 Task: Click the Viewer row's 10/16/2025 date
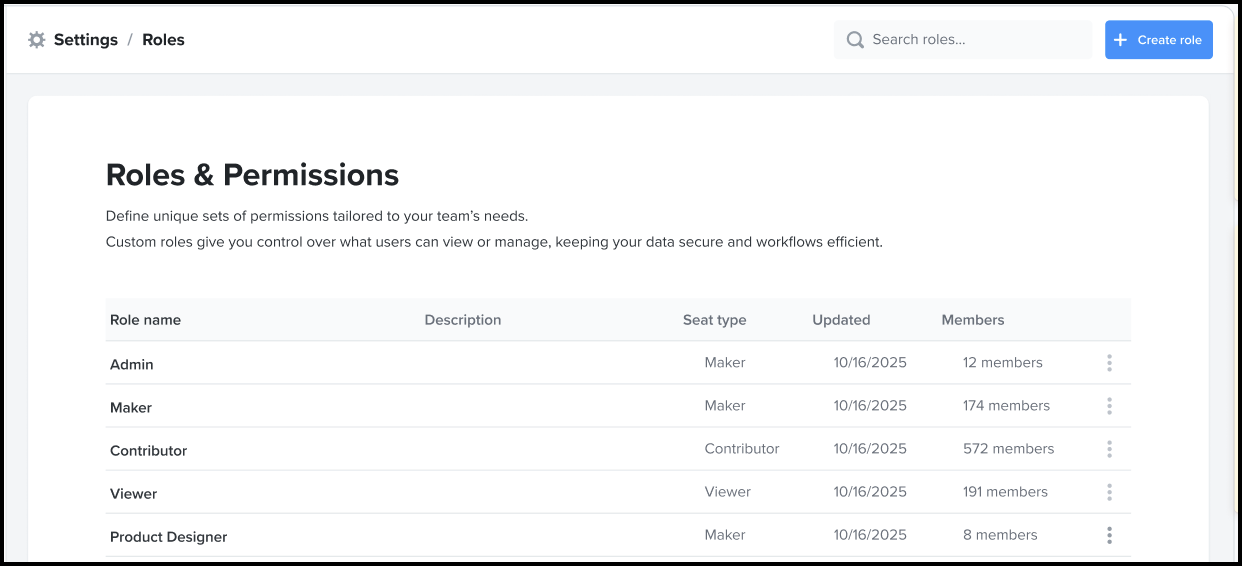click(x=870, y=492)
